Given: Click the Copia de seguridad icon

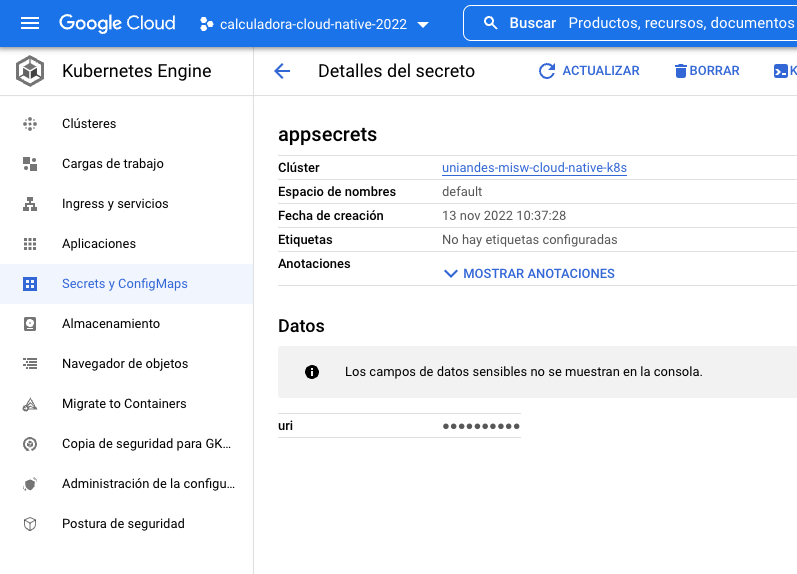Looking at the screenshot, I should pos(30,444).
